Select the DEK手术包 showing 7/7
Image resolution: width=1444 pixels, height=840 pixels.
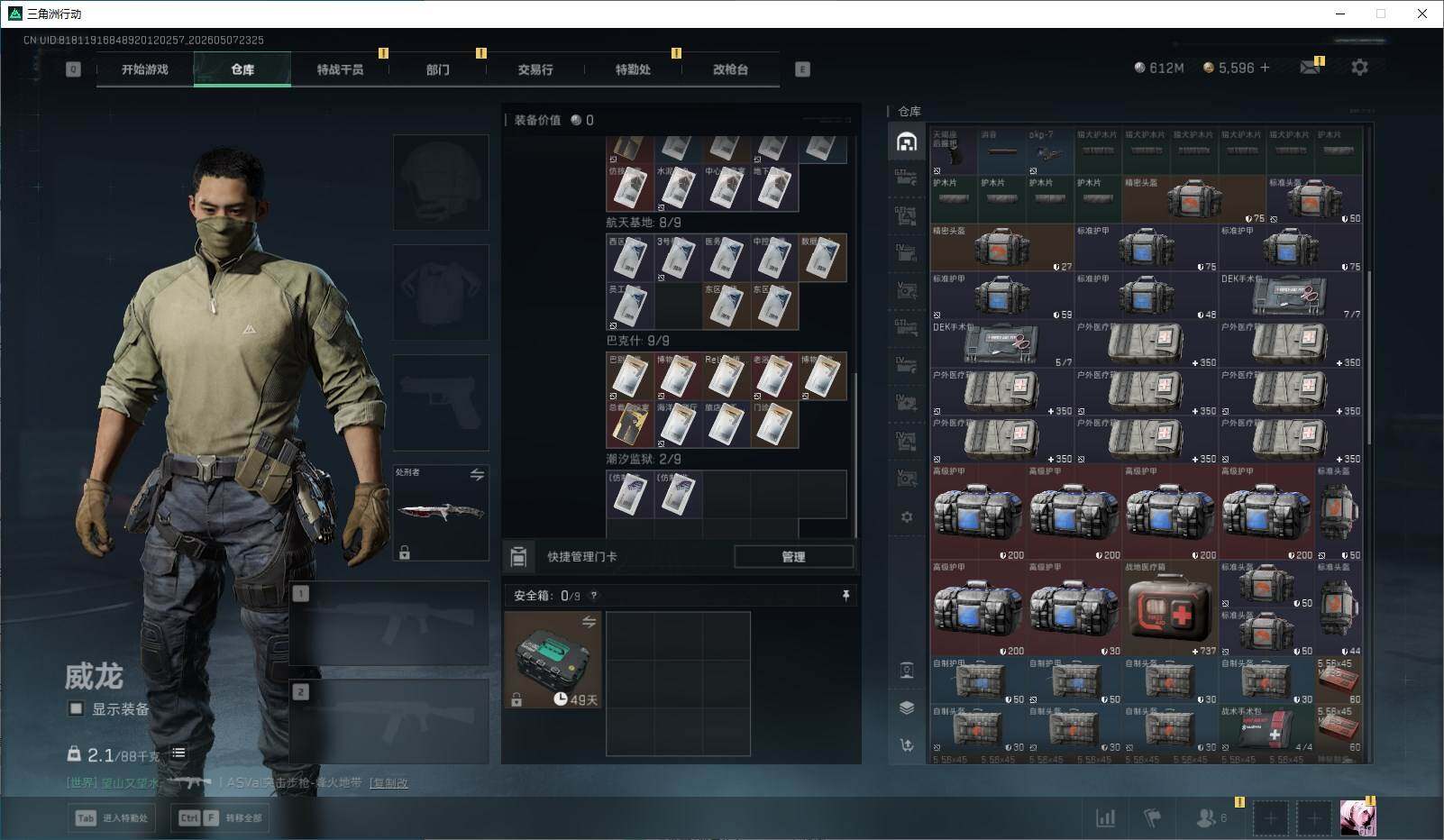(1291, 297)
